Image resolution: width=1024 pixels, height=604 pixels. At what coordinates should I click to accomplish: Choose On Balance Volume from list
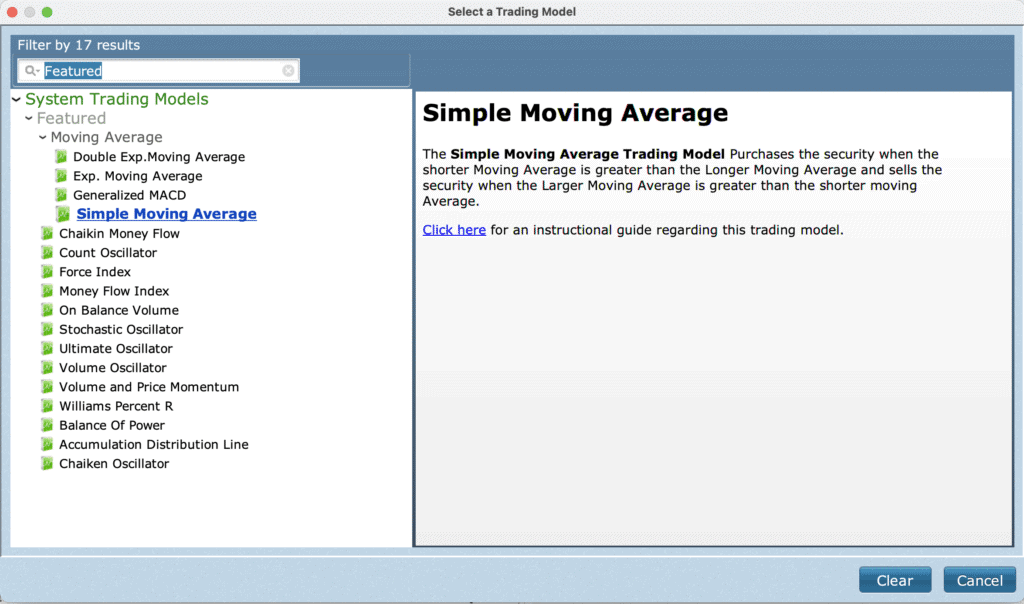pyautogui.click(x=118, y=310)
